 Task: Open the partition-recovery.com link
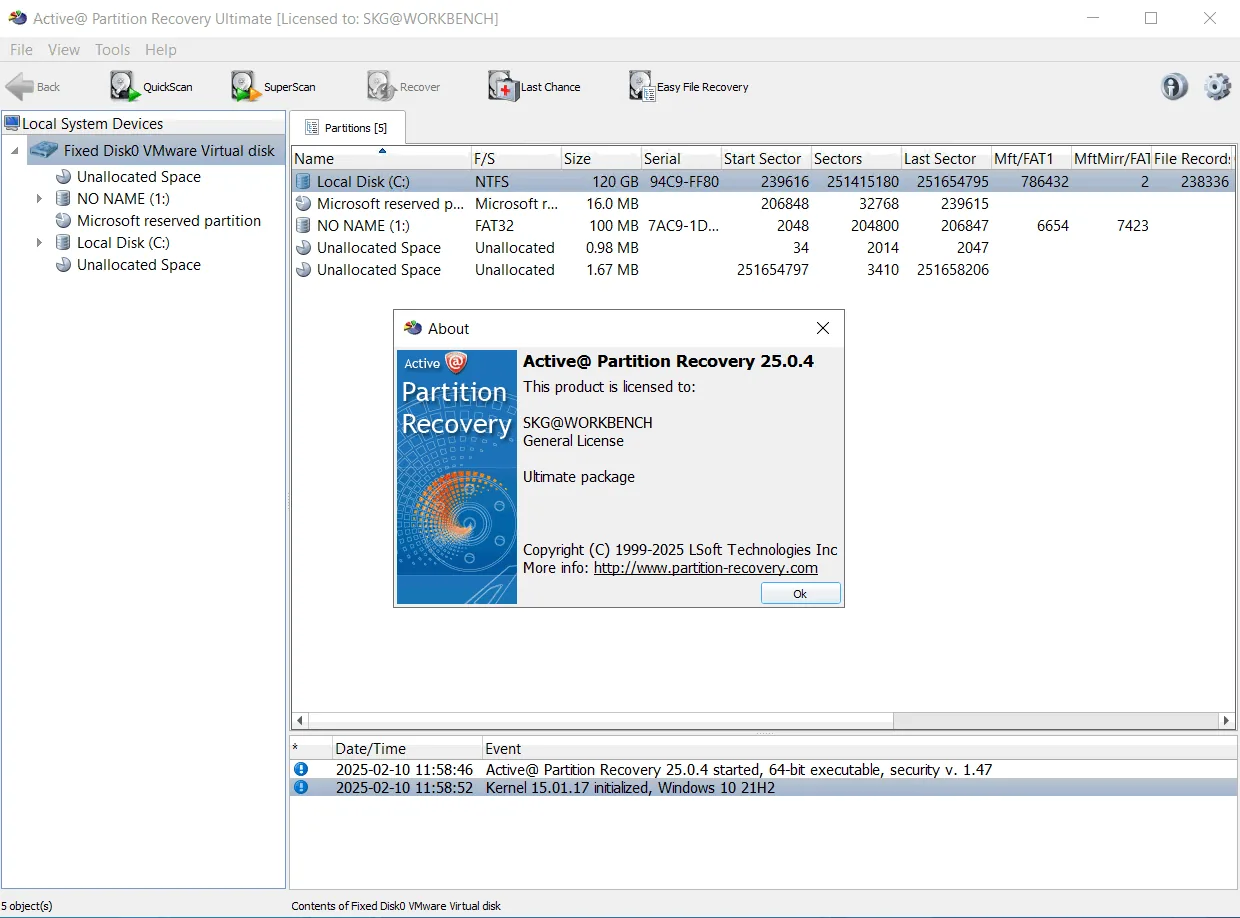(706, 568)
